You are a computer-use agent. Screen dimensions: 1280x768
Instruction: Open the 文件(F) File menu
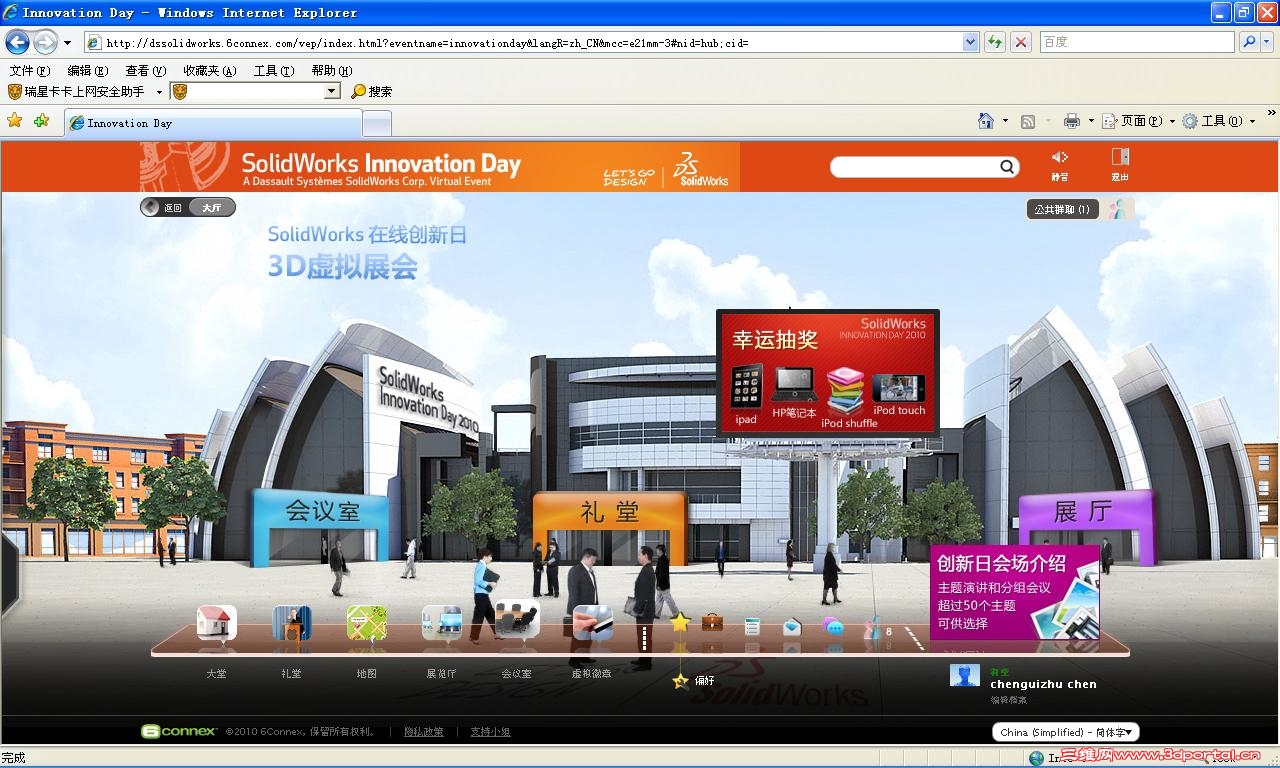[29, 71]
